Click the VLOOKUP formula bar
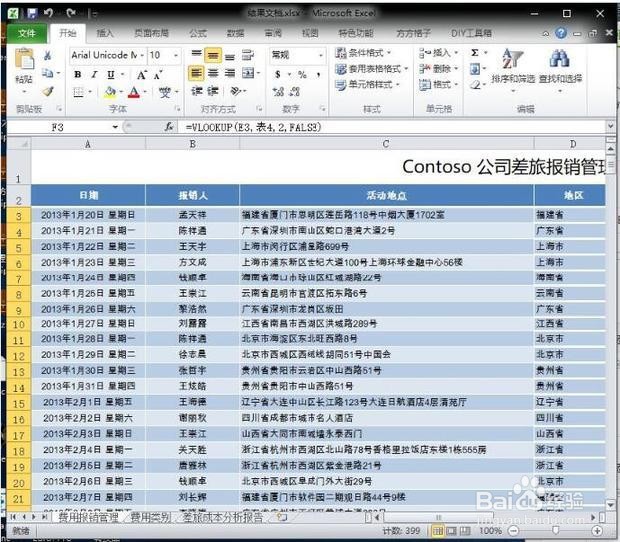Image resolution: width=620 pixels, height=542 pixels. coord(393,127)
